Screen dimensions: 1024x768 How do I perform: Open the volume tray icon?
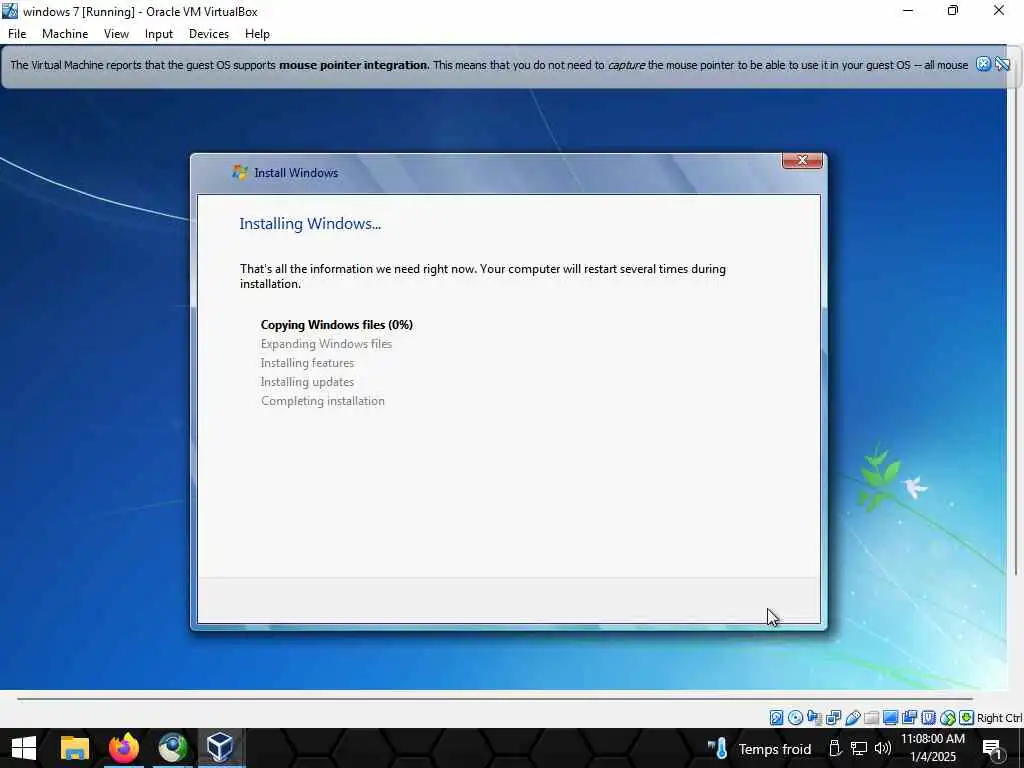coord(882,748)
